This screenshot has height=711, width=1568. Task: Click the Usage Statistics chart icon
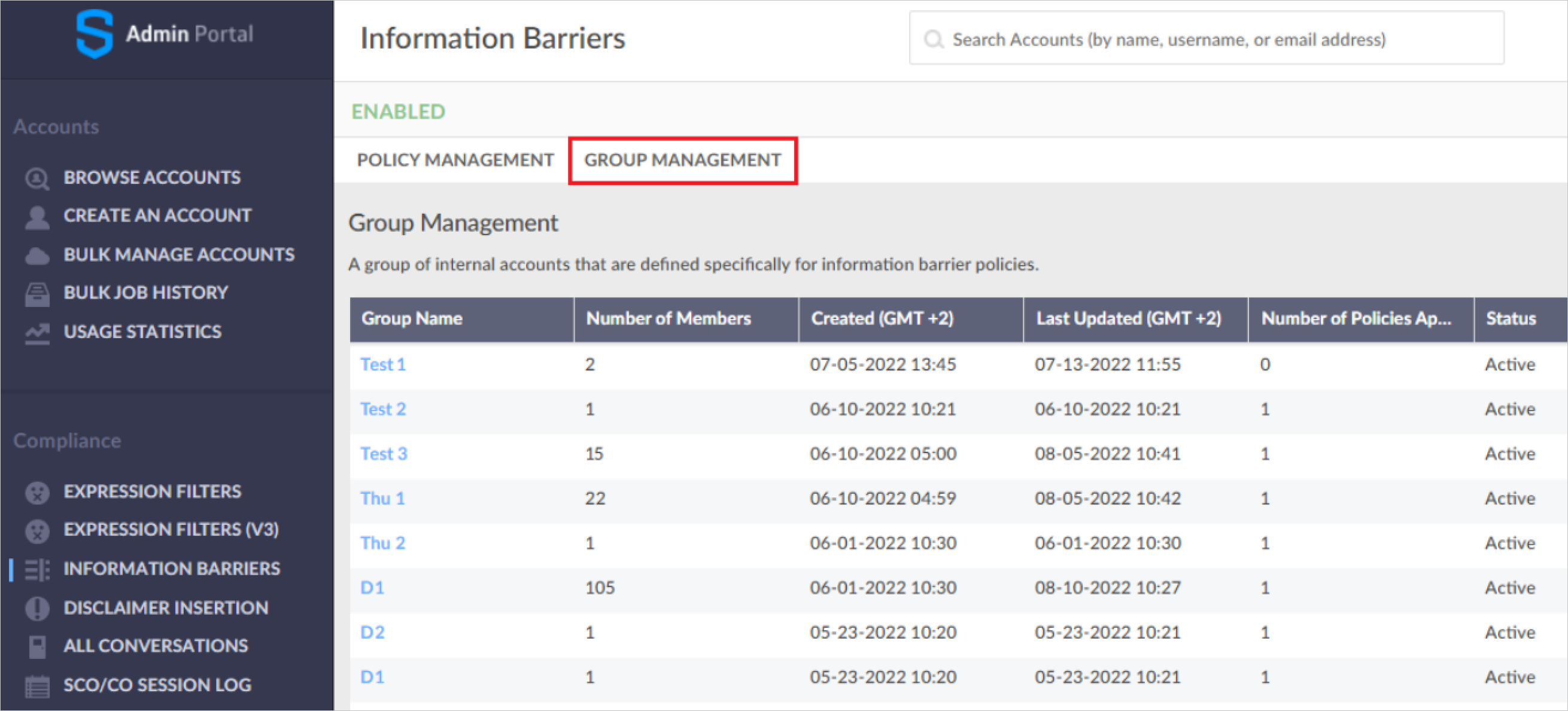(37, 333)
